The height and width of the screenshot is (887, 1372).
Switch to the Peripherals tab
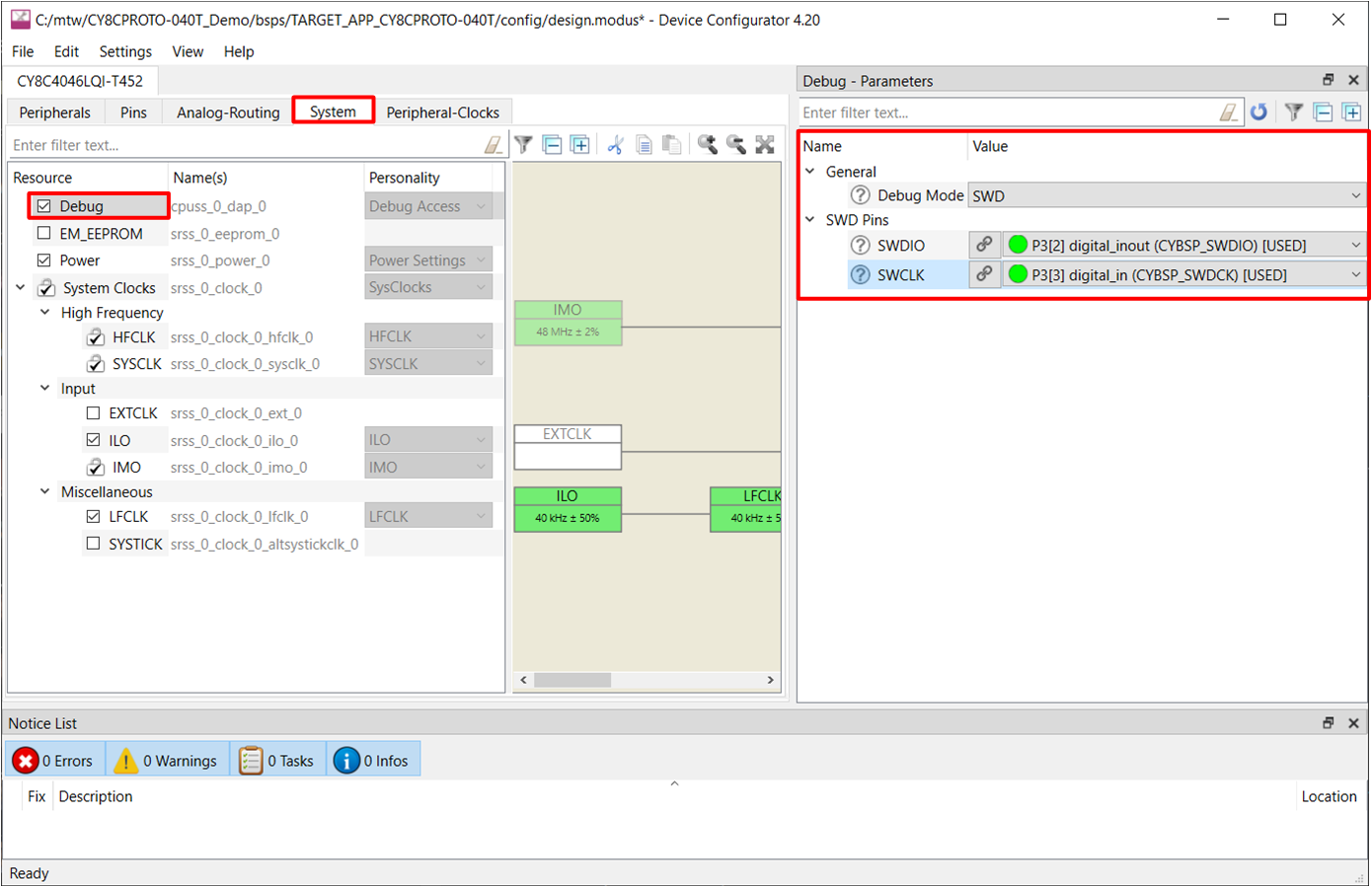click(x=54, y=112)
